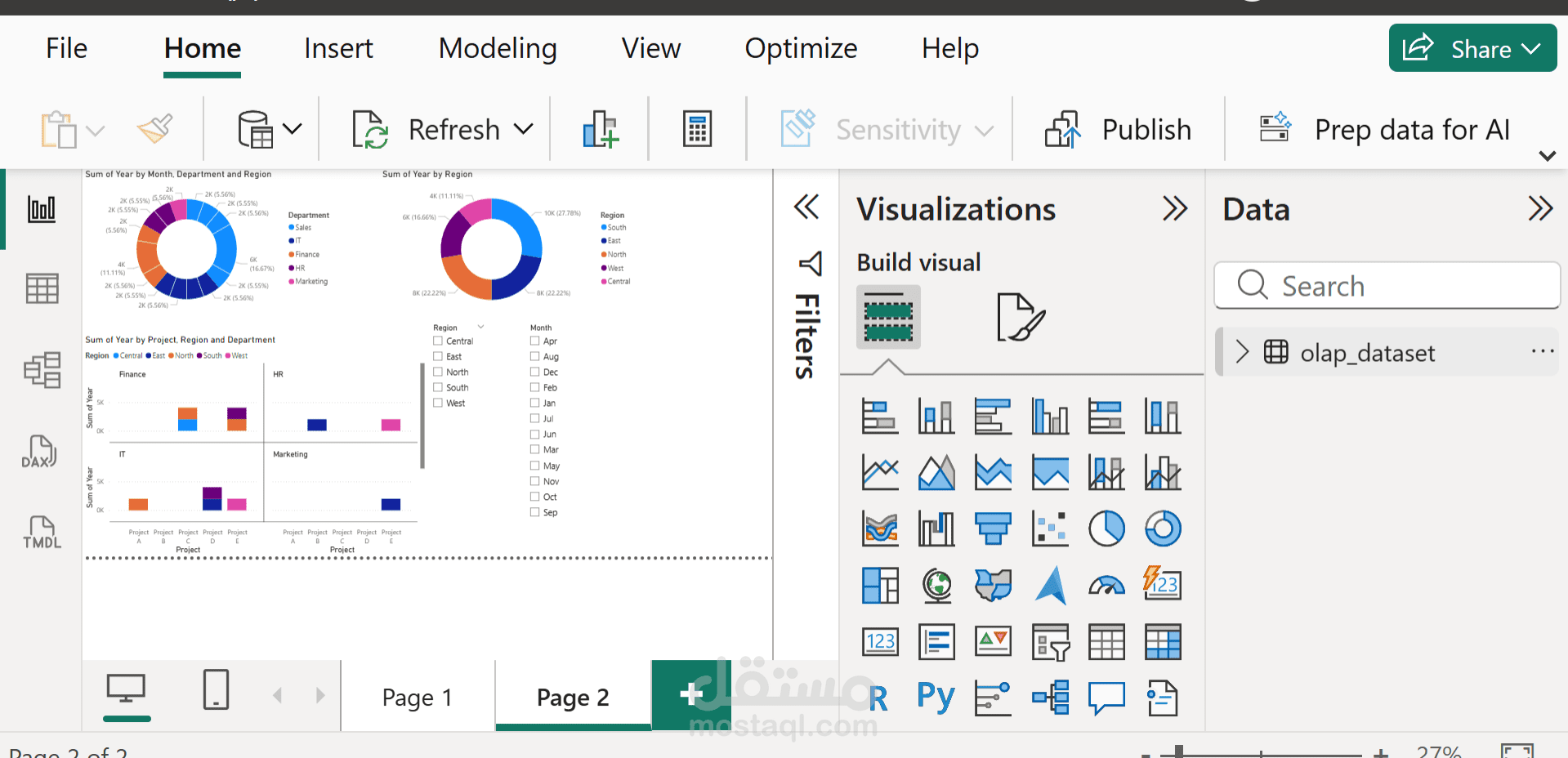This screenshot has height=758, width=1568.
Task: Click the Share button
Action: click(x=1472, y=49)
